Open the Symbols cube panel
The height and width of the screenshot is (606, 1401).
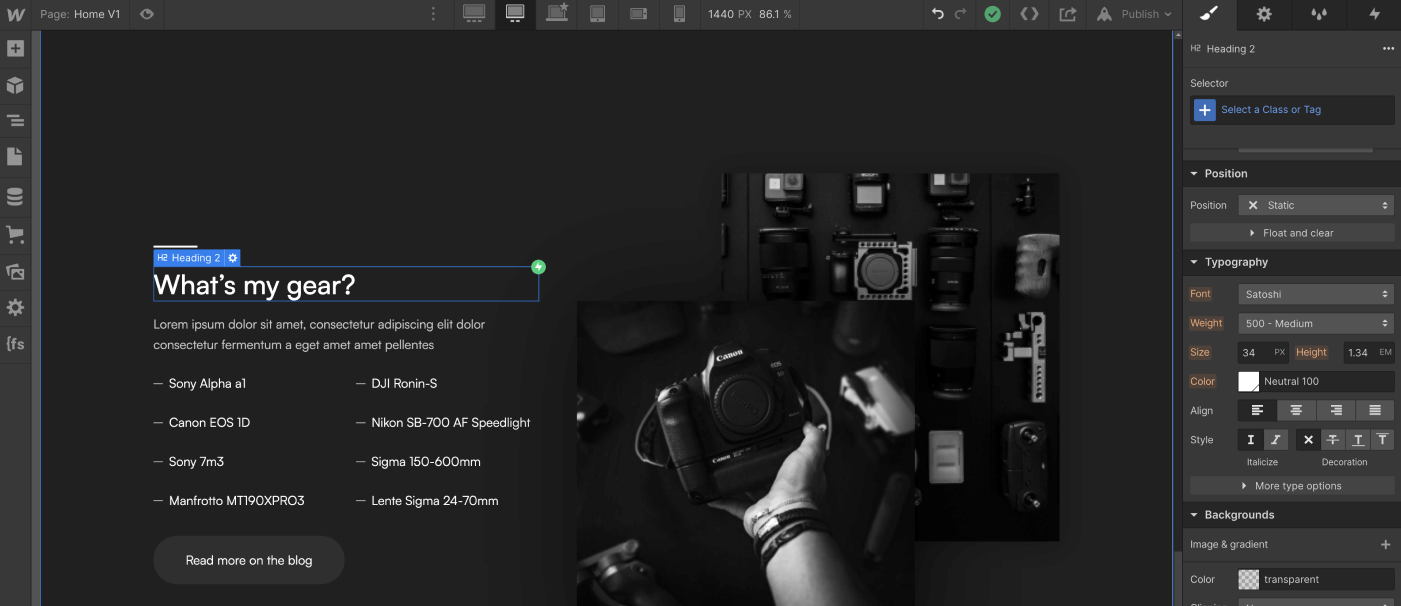click(x=15, y=84)
